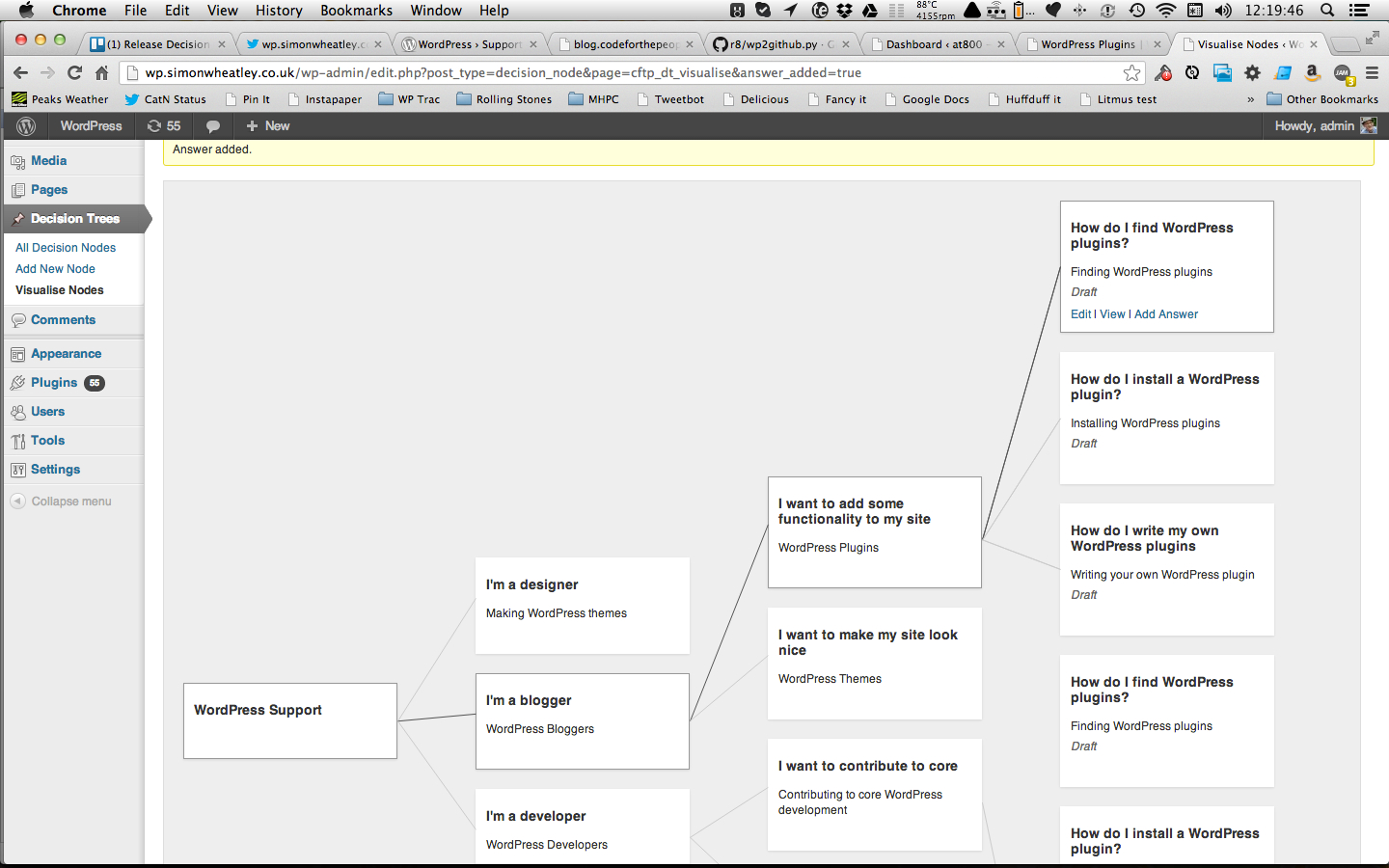Open All Decision Nodes submenu link
Image resolution: width=1389 pixels, height=868 pixels.
pos(66,248)
